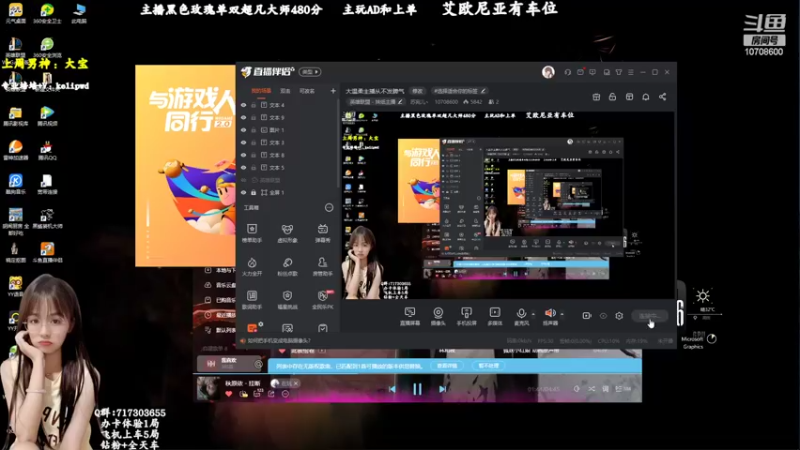800x450 pixels.
Task: Pause the music player track
Action: tap(417, 389)
